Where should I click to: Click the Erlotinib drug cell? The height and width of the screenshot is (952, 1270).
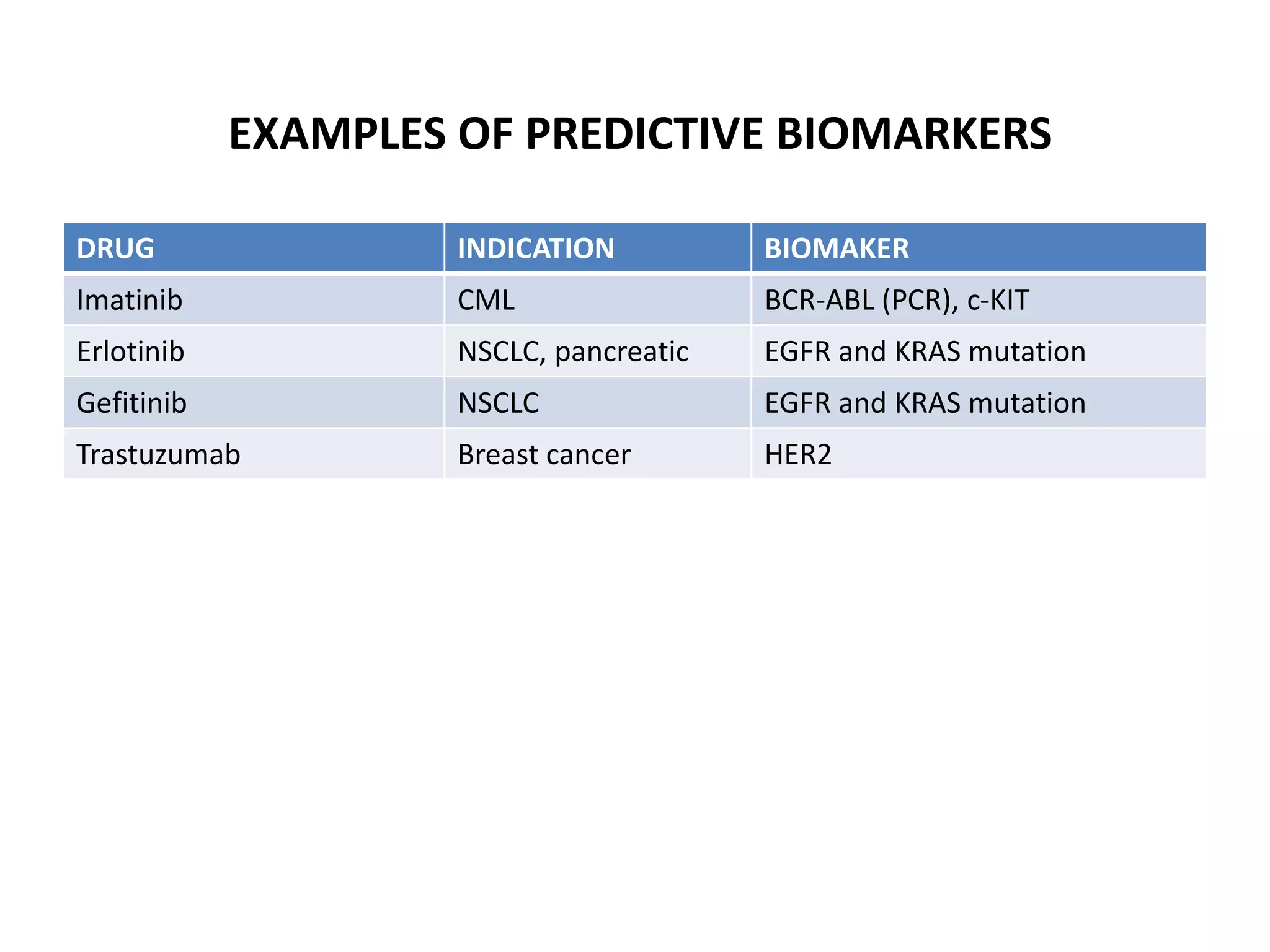[x=130, y=352]
